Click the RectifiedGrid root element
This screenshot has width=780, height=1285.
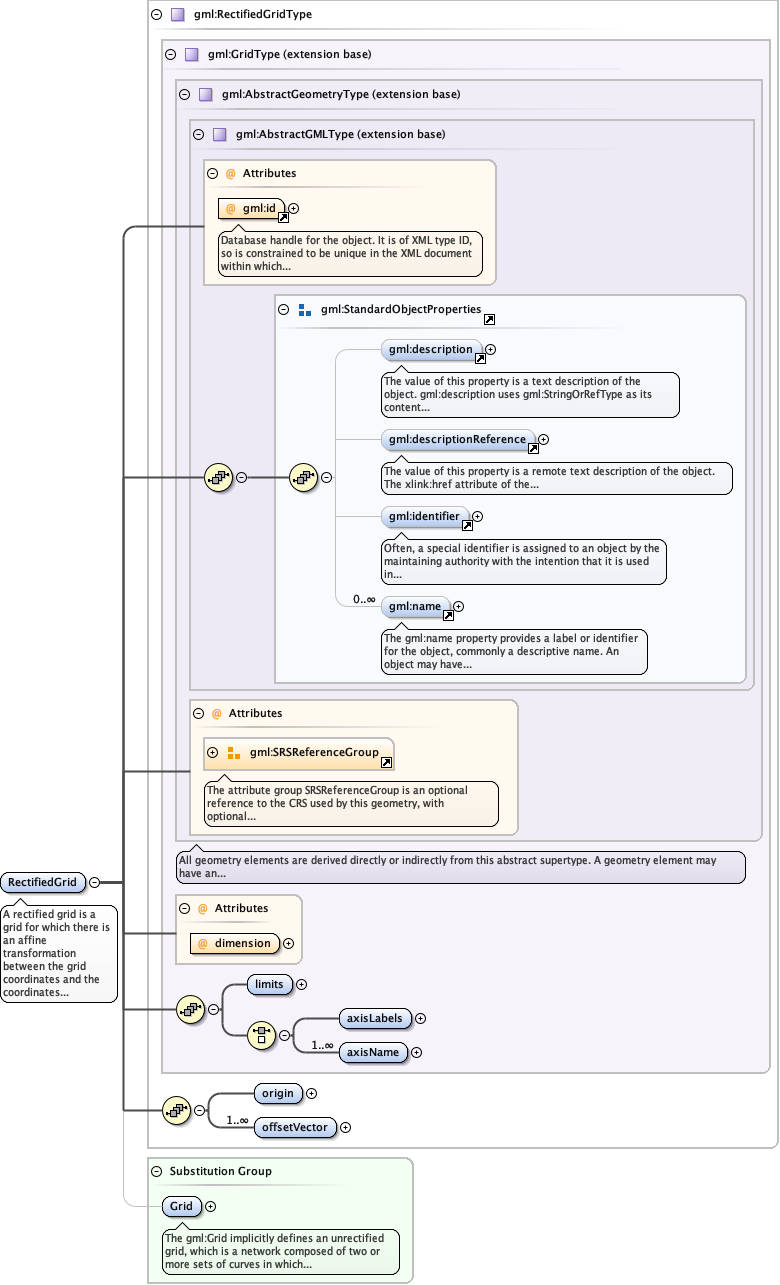[x=43, y=882]
